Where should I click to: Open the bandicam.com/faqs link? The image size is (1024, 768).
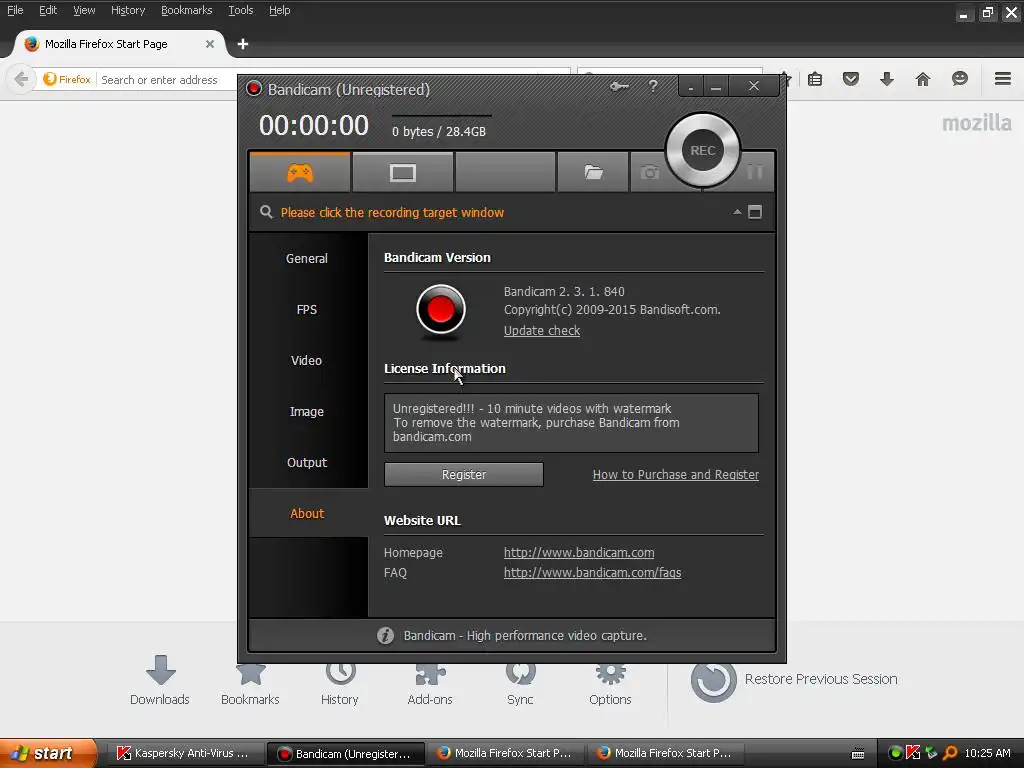[x=592, y=573]
